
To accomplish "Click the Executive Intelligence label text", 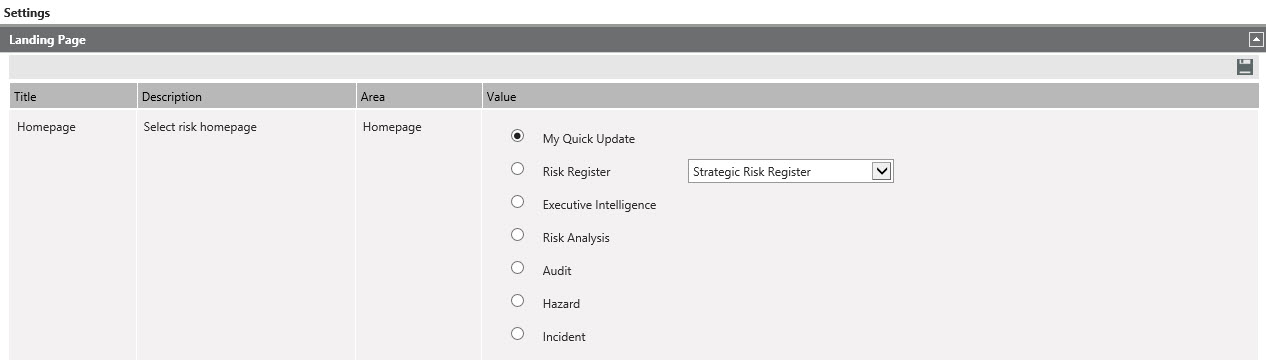I will 599,205.
